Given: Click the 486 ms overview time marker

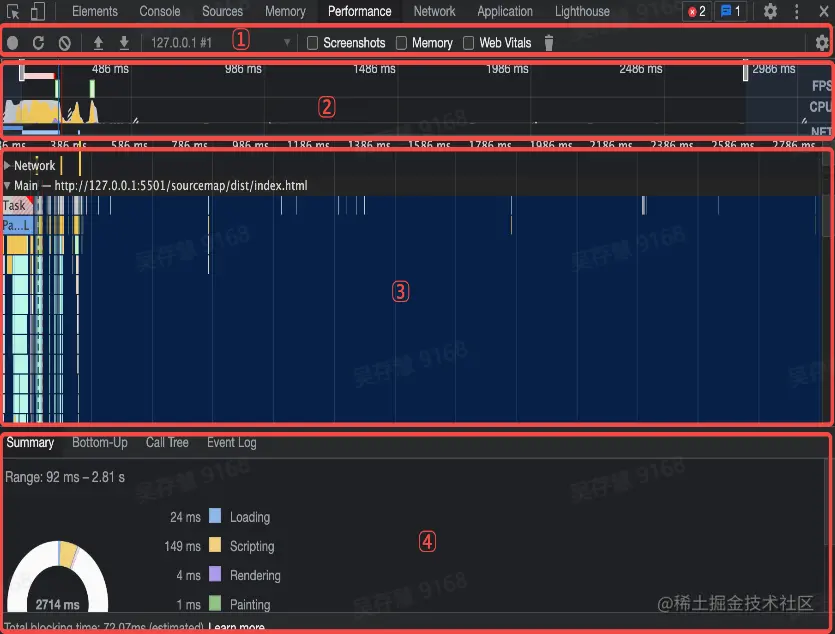Looking at the screenshot, I should pos(110,69).
